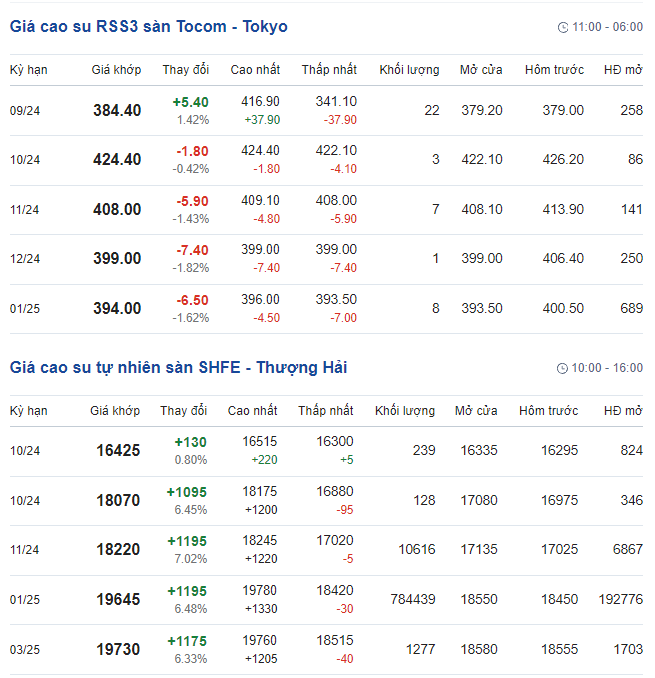Image resolution: width=655 pixels, height=678 pixels.
Task: Select the matched price 384.40
Action: [117, 110]
